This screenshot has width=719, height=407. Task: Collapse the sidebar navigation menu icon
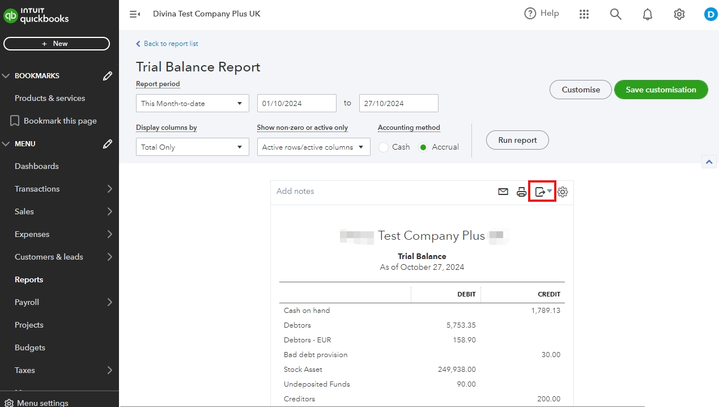[x=135, y=14]
